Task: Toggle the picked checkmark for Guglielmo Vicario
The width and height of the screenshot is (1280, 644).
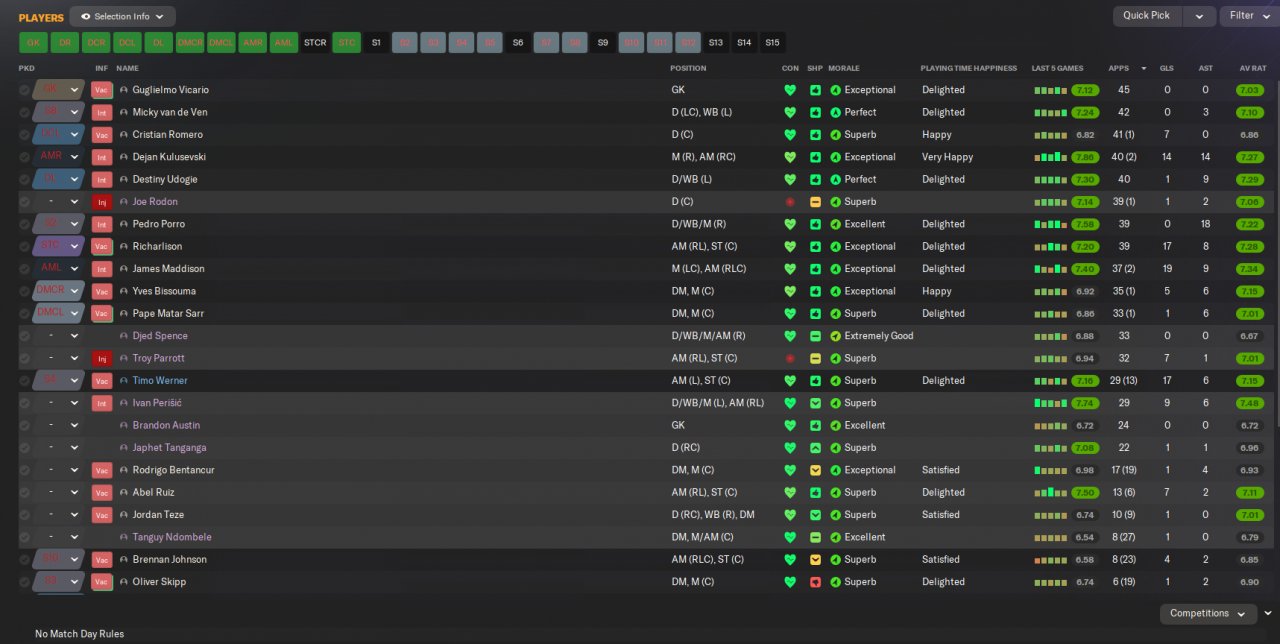Action: coord(24,90)
